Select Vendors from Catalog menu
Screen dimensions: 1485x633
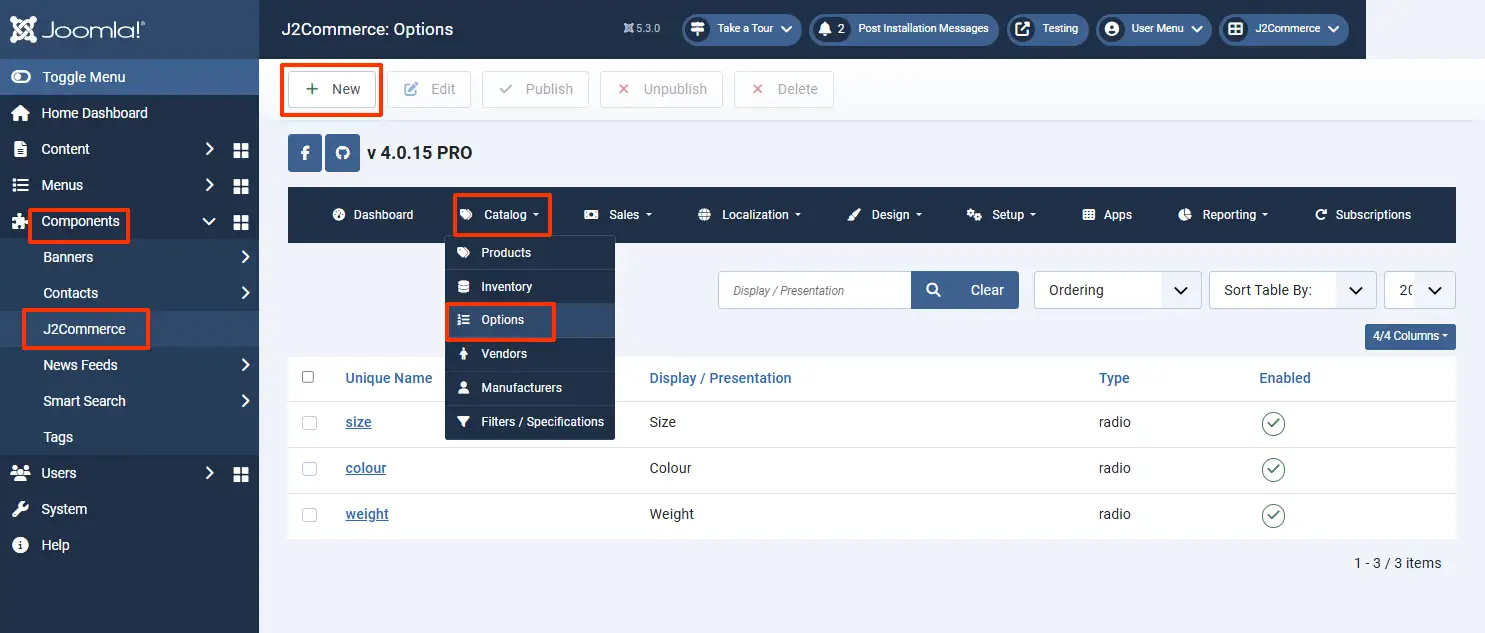coord(530,354)
